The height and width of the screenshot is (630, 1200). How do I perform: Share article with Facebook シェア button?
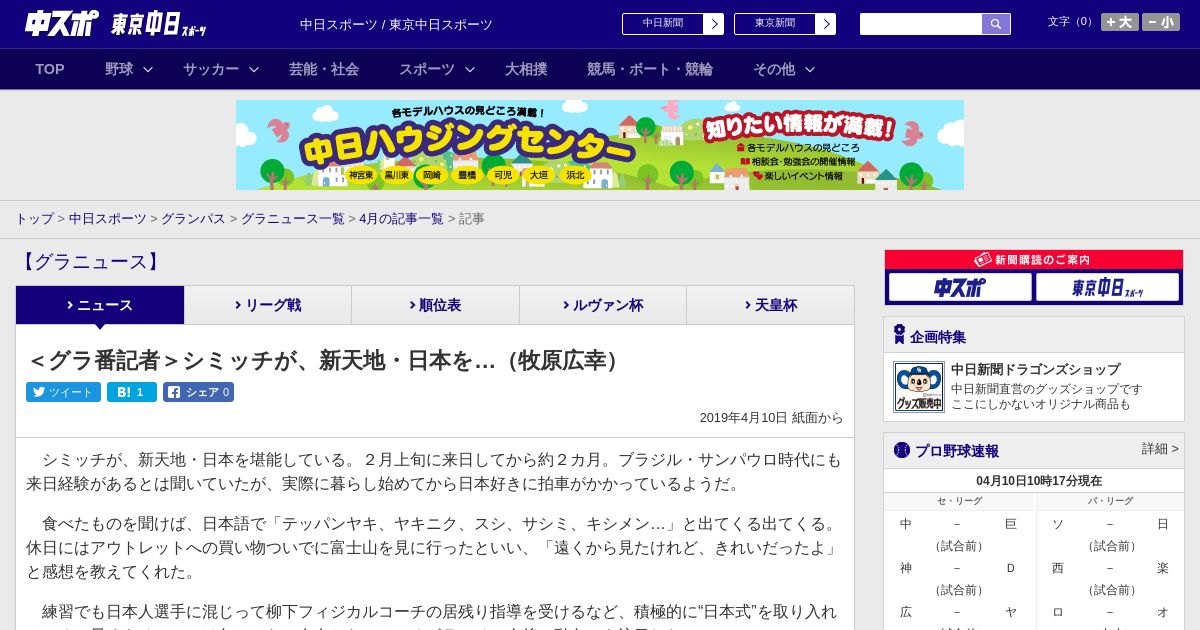(x=198, y=392)
